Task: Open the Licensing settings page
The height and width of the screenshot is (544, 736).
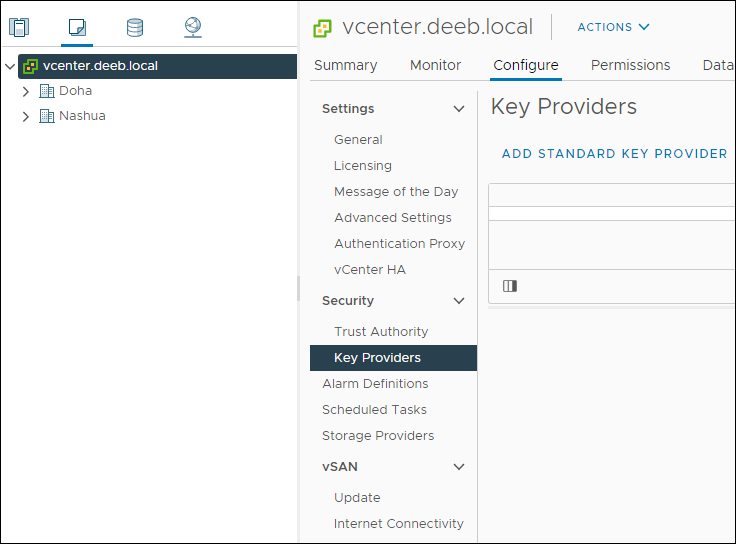Action: coord(363,166)
